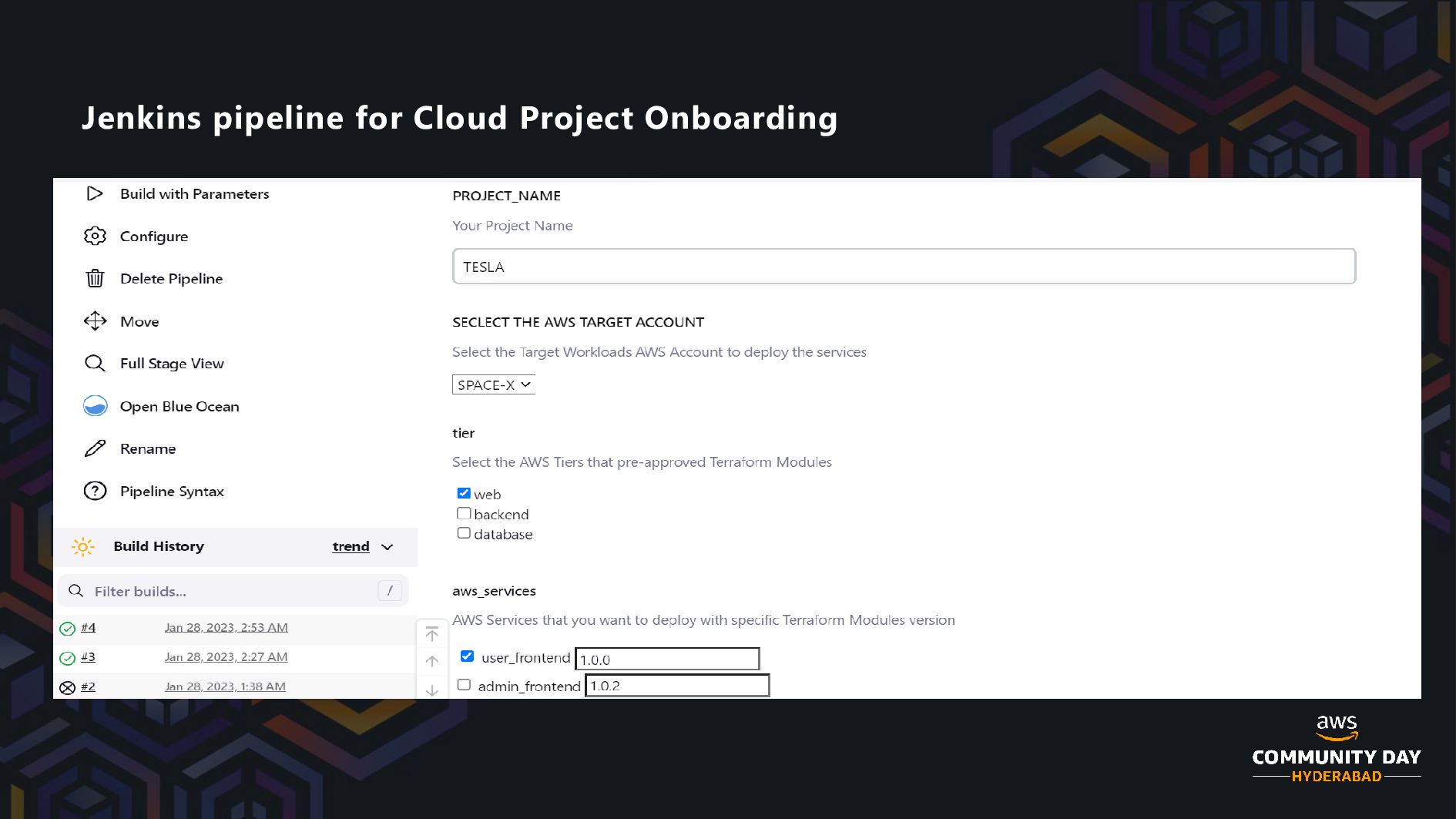Open the trend link
The width and height of the screenshot is (1456, 819).
pos(351,546)
